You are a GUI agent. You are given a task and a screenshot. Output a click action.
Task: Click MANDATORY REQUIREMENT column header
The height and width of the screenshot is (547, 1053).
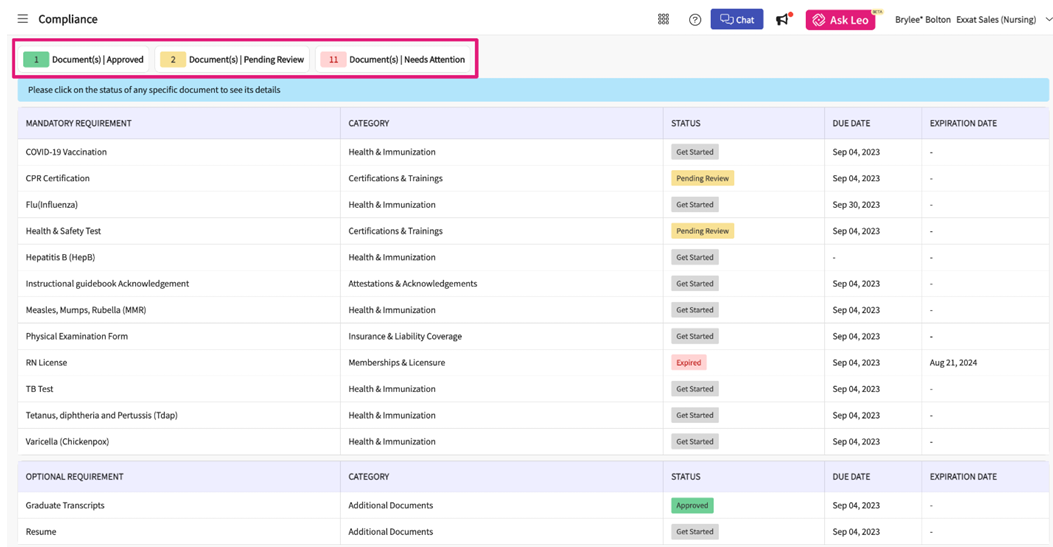click(79, 123)
